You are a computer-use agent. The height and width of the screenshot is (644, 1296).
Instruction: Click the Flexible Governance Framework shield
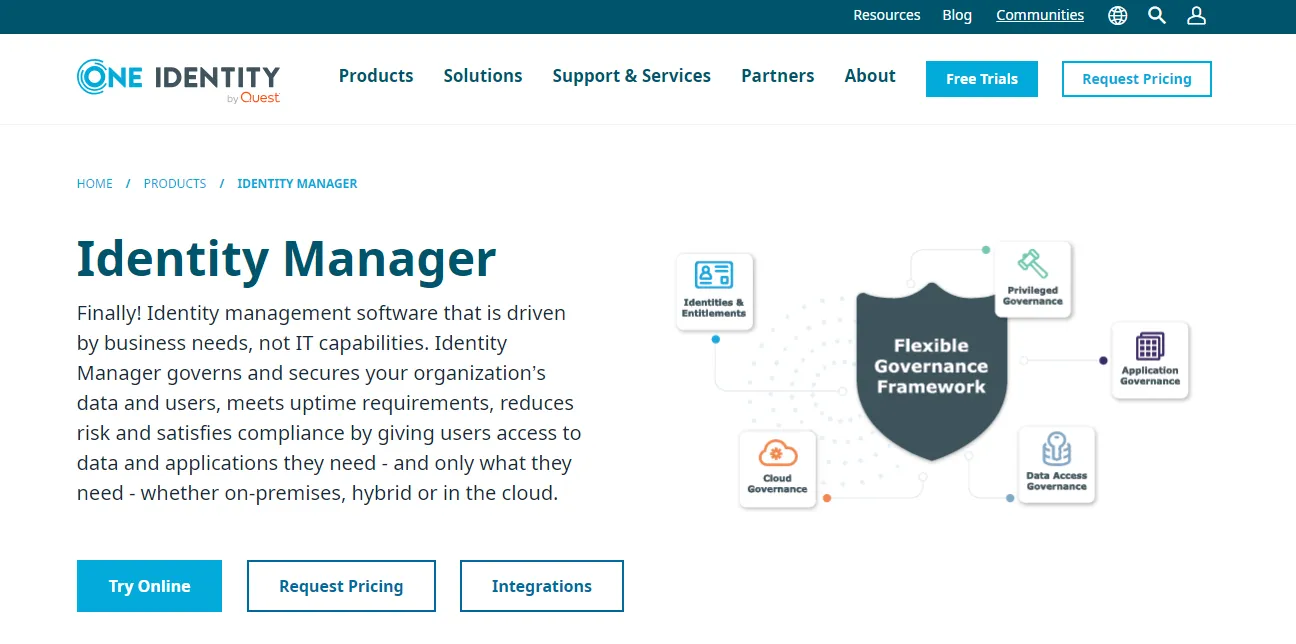pyautogui.click(x=931, y=370)
